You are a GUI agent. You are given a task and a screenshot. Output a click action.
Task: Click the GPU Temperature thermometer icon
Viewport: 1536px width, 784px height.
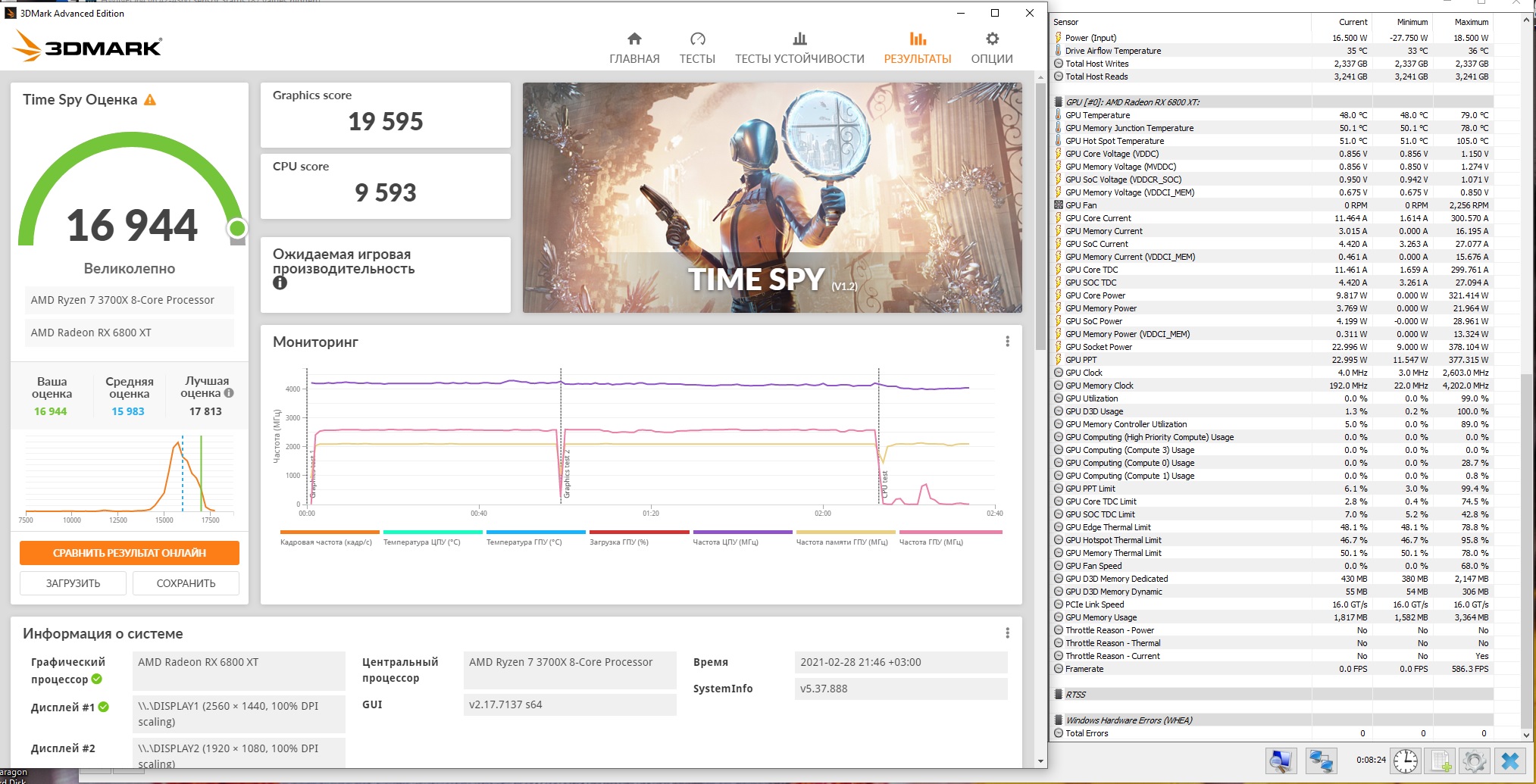pyautogui.click(x=1059, y=115)
